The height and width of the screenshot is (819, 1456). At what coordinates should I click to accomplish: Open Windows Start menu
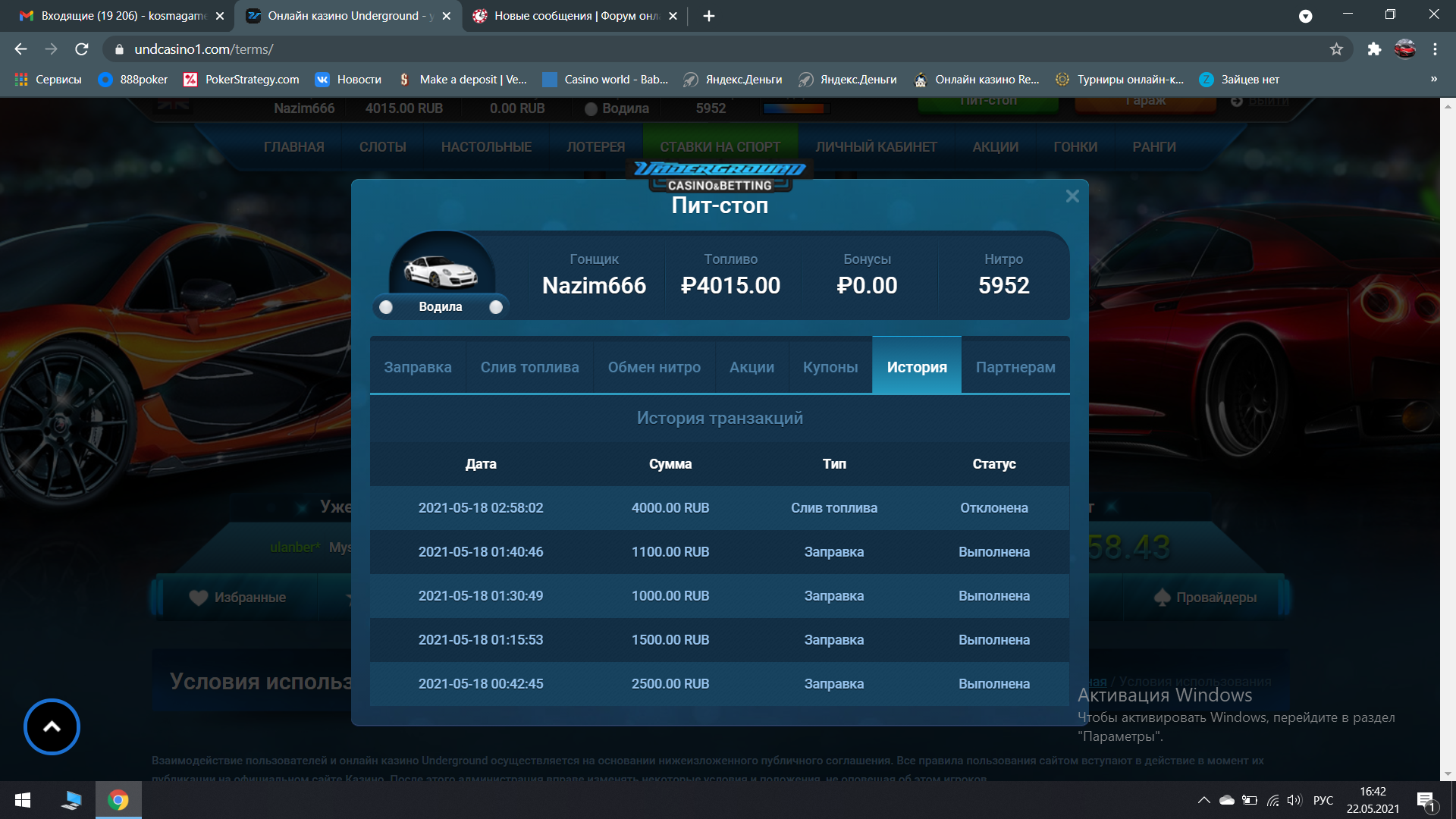23,800
